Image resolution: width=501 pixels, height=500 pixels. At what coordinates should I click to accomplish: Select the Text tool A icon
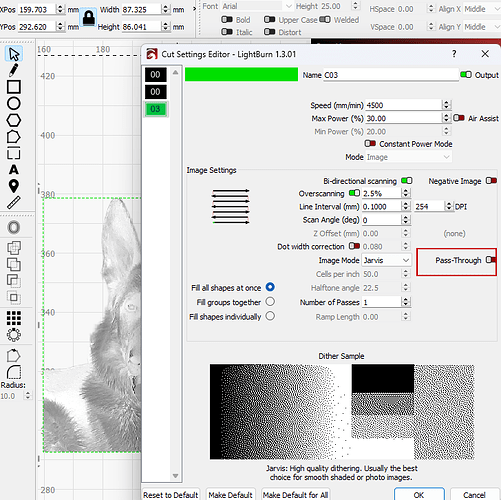click(x=14, y=170)
